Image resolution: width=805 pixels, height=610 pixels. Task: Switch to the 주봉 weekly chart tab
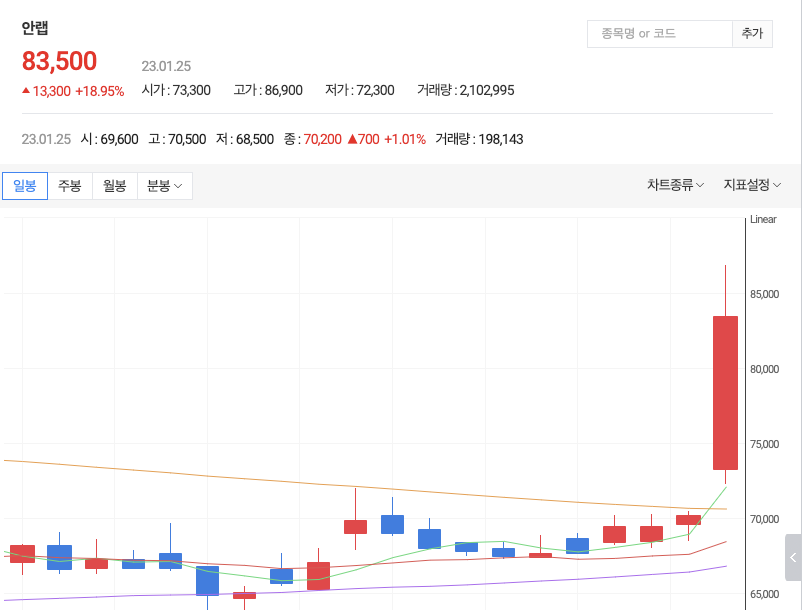(70, 186)
